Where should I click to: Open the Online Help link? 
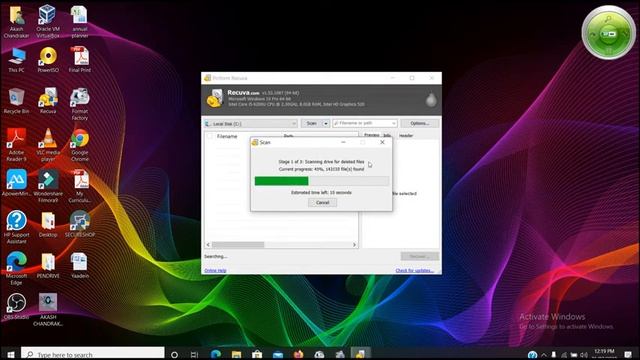(215, 270)
